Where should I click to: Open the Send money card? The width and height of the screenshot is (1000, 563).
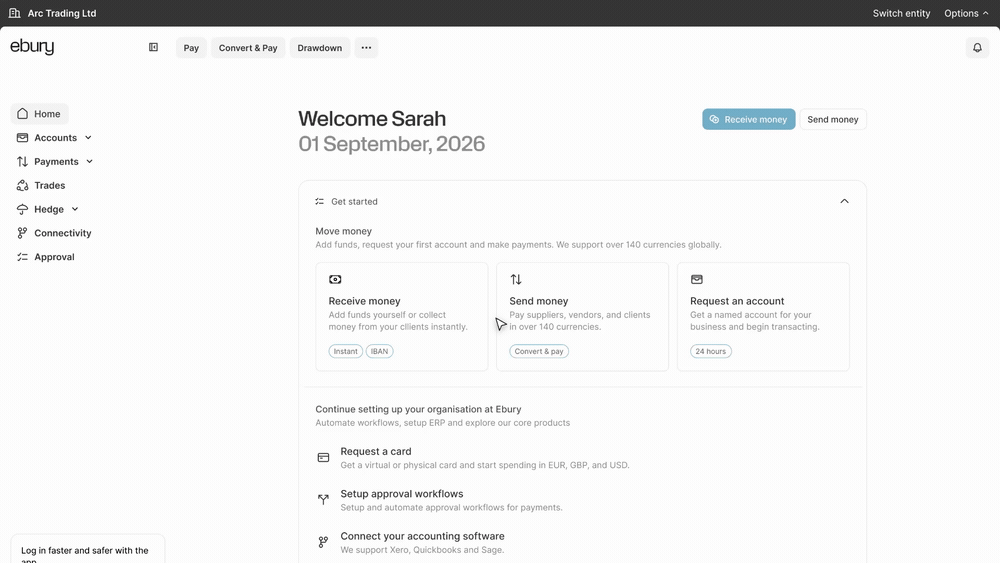tap(582, 316)
